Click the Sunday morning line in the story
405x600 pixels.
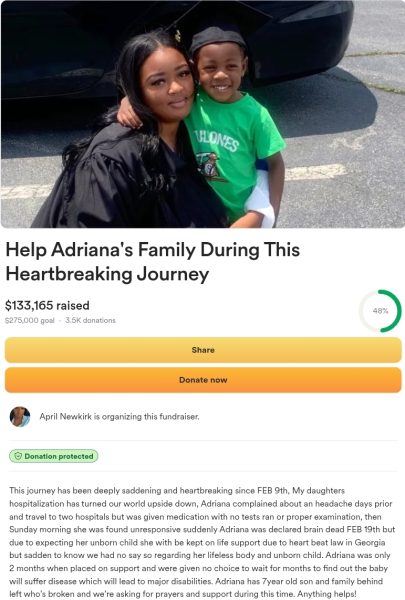point(202,530)
